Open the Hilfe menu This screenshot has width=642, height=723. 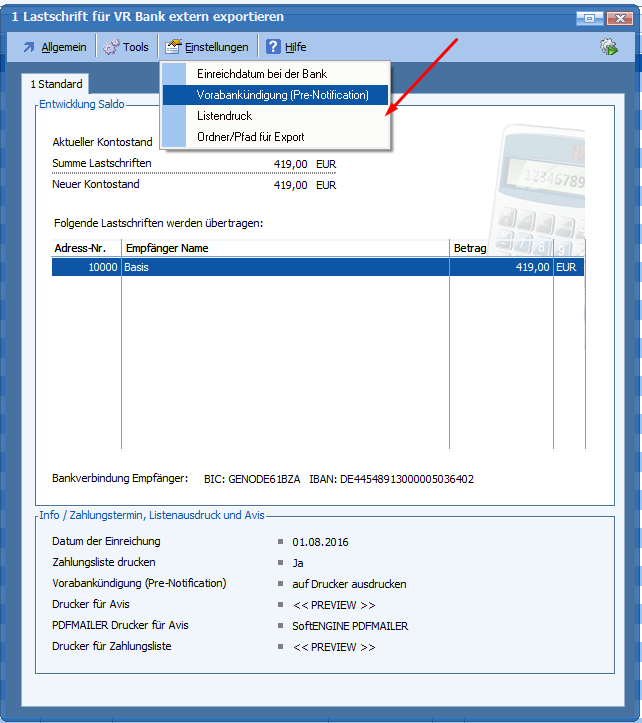(295, 47)
